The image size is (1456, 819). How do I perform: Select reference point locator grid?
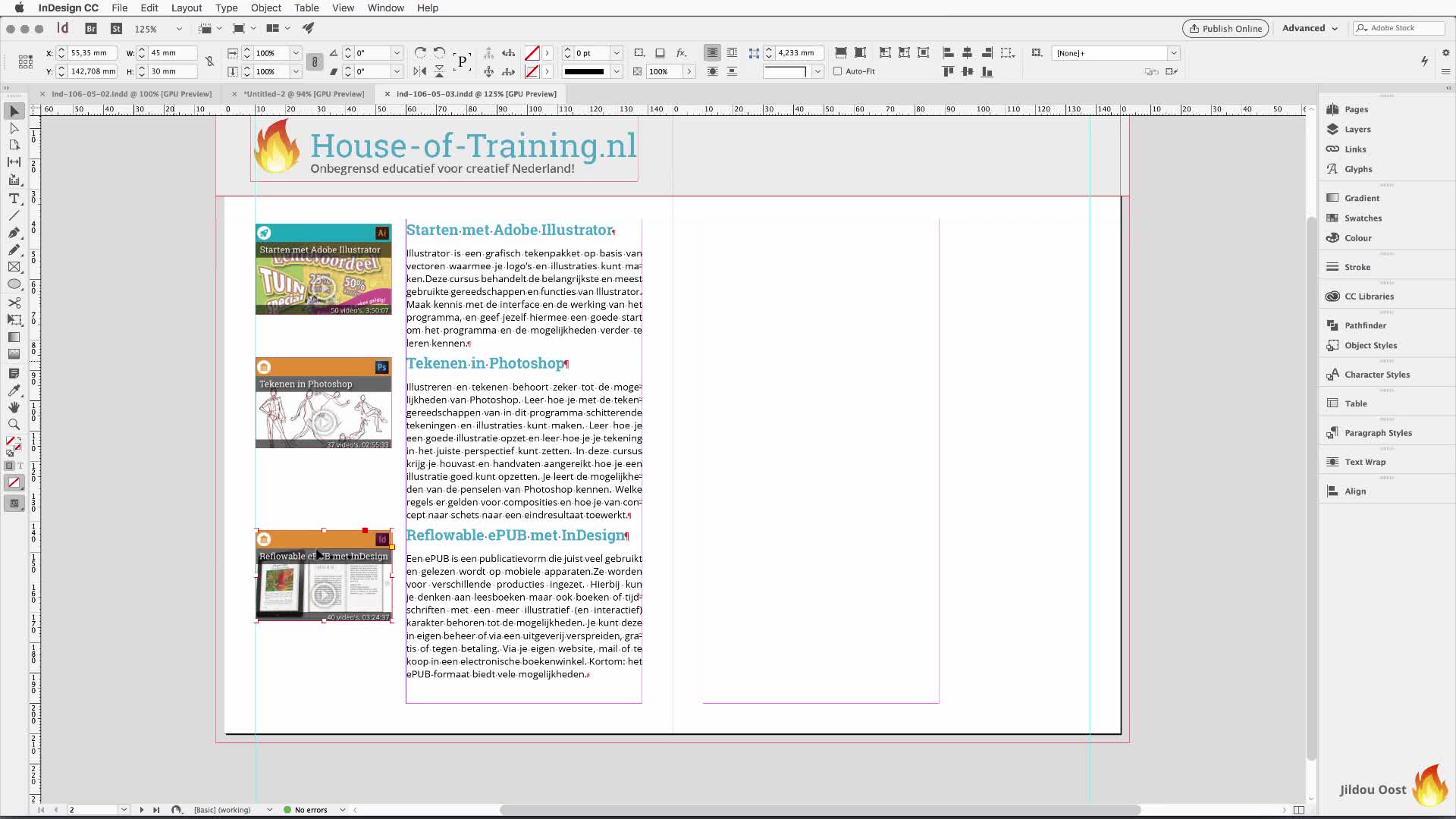25,61
